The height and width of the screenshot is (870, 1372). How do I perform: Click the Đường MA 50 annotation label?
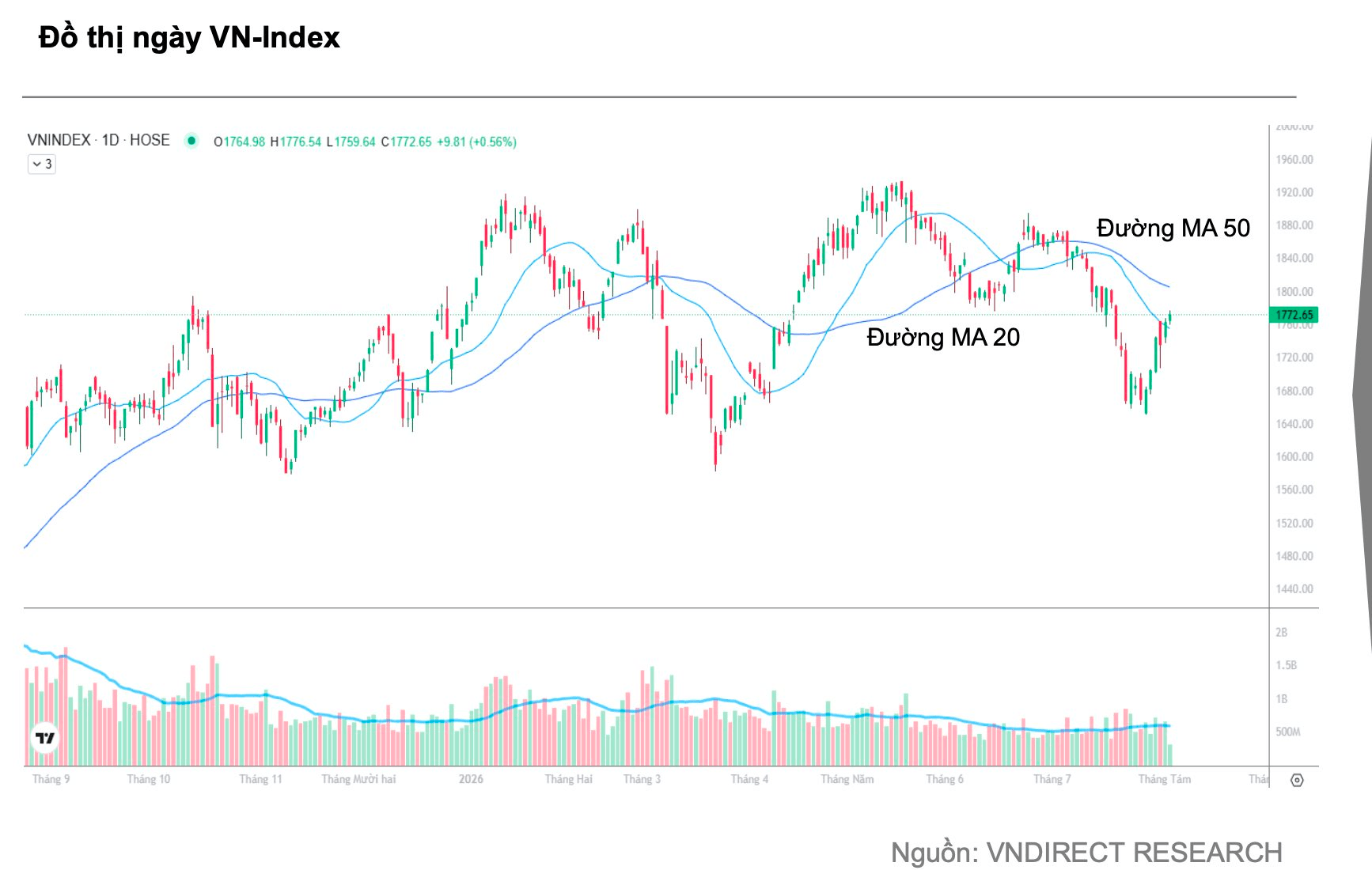[x=1173, y=228]
